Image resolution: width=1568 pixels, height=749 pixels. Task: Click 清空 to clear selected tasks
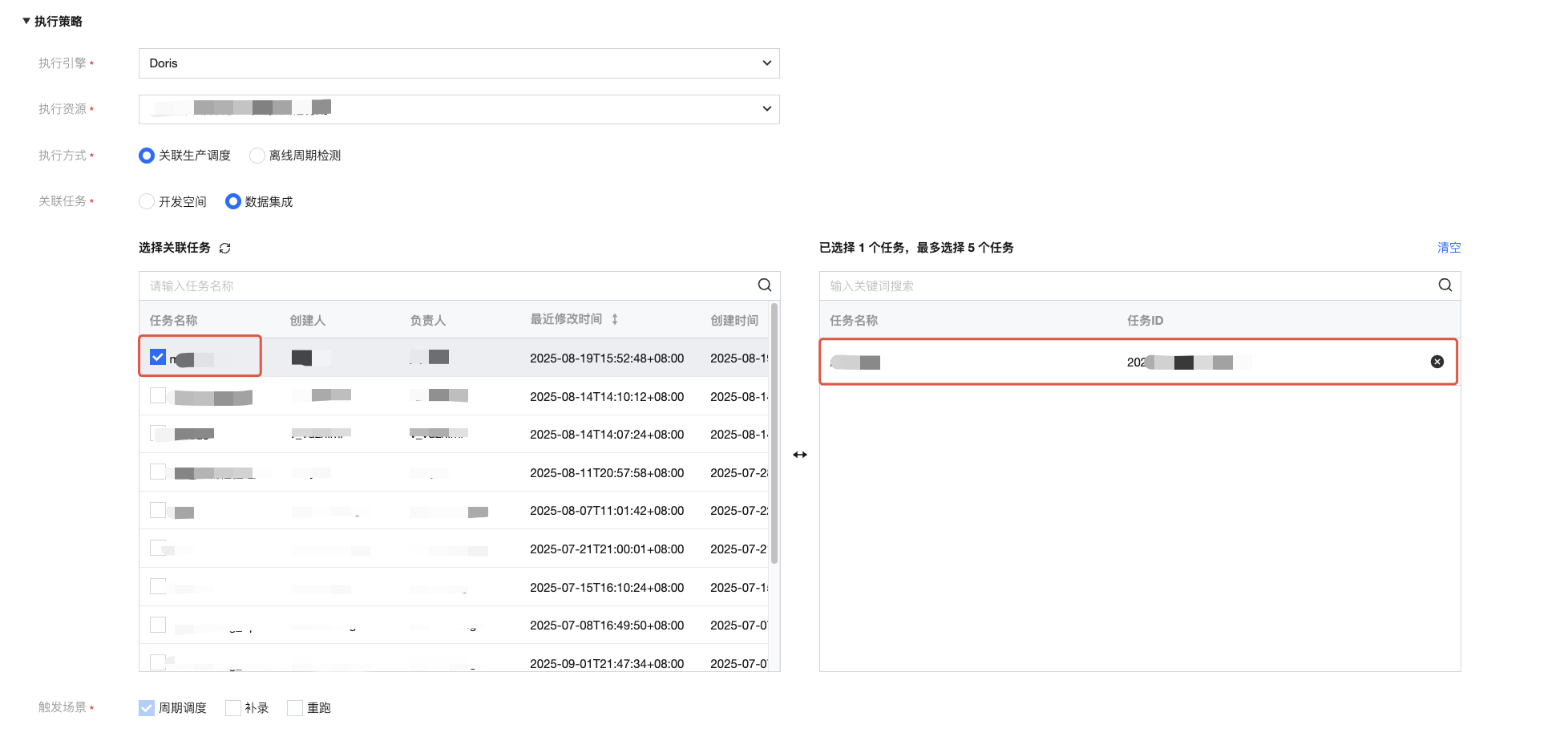(1448, 248)
